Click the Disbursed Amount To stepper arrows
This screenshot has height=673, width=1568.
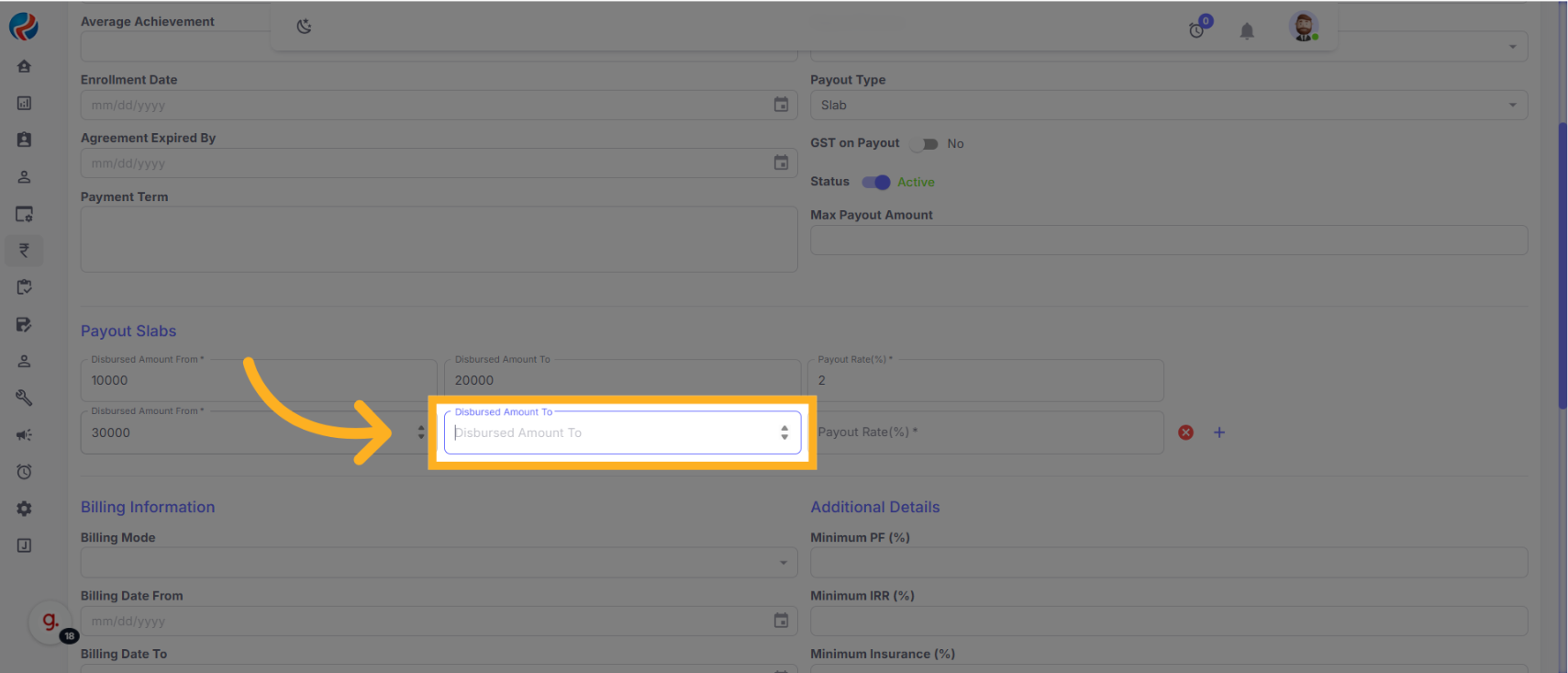[x=784, y=432]
